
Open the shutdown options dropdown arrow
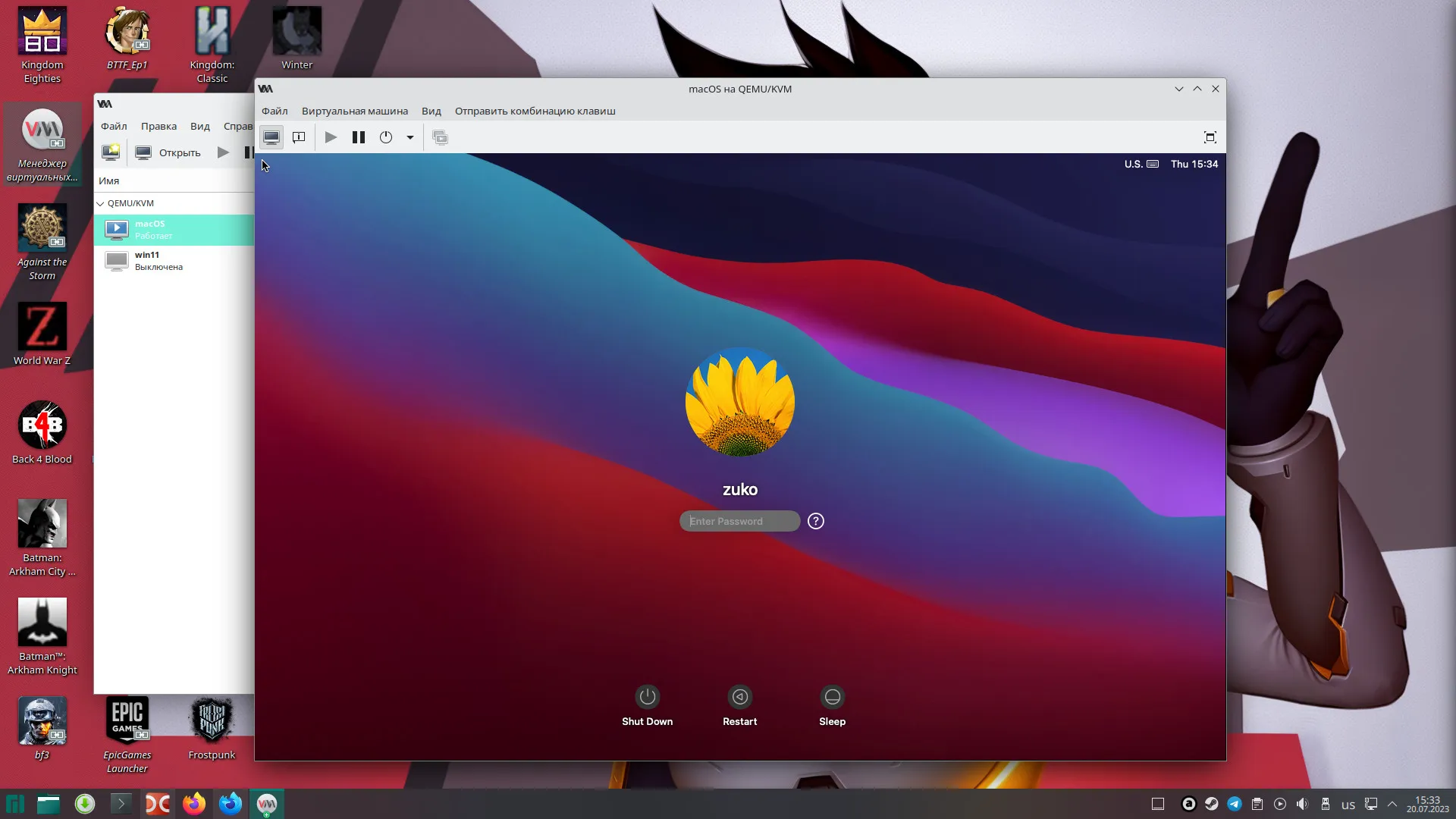click(x=410, y=137)
